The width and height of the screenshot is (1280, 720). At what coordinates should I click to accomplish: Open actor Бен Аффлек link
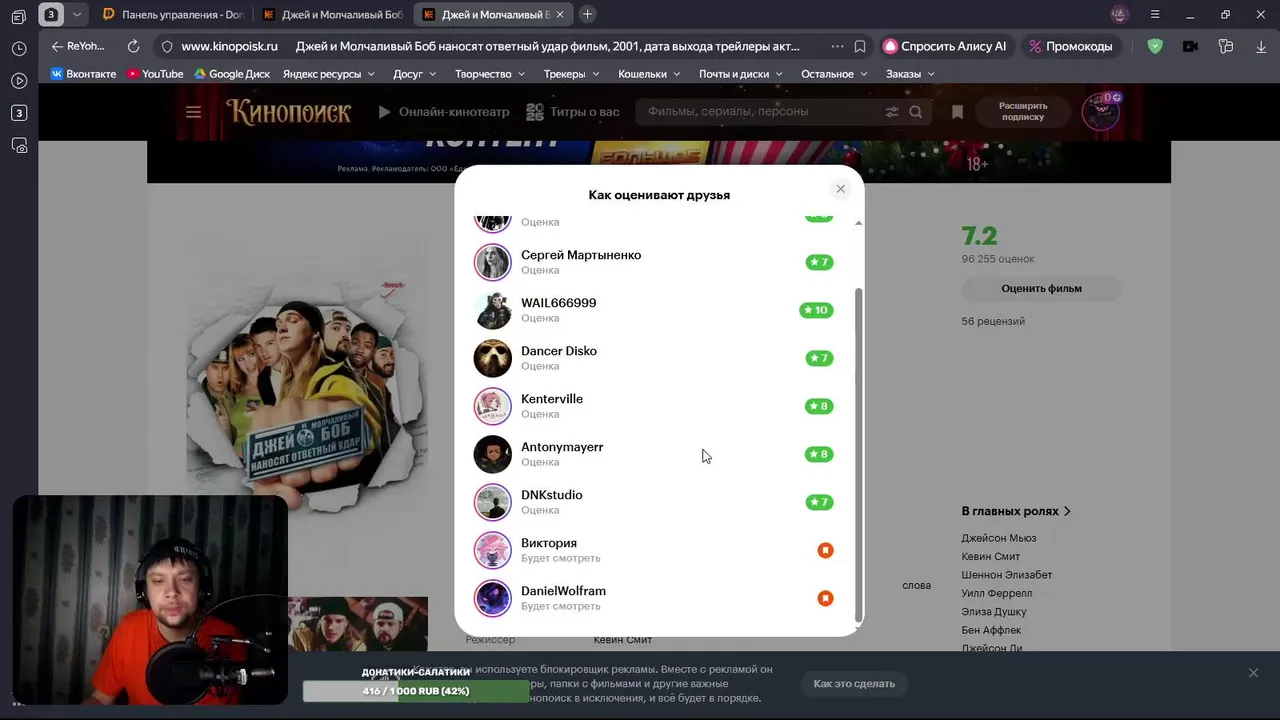(x=992, y=630)
